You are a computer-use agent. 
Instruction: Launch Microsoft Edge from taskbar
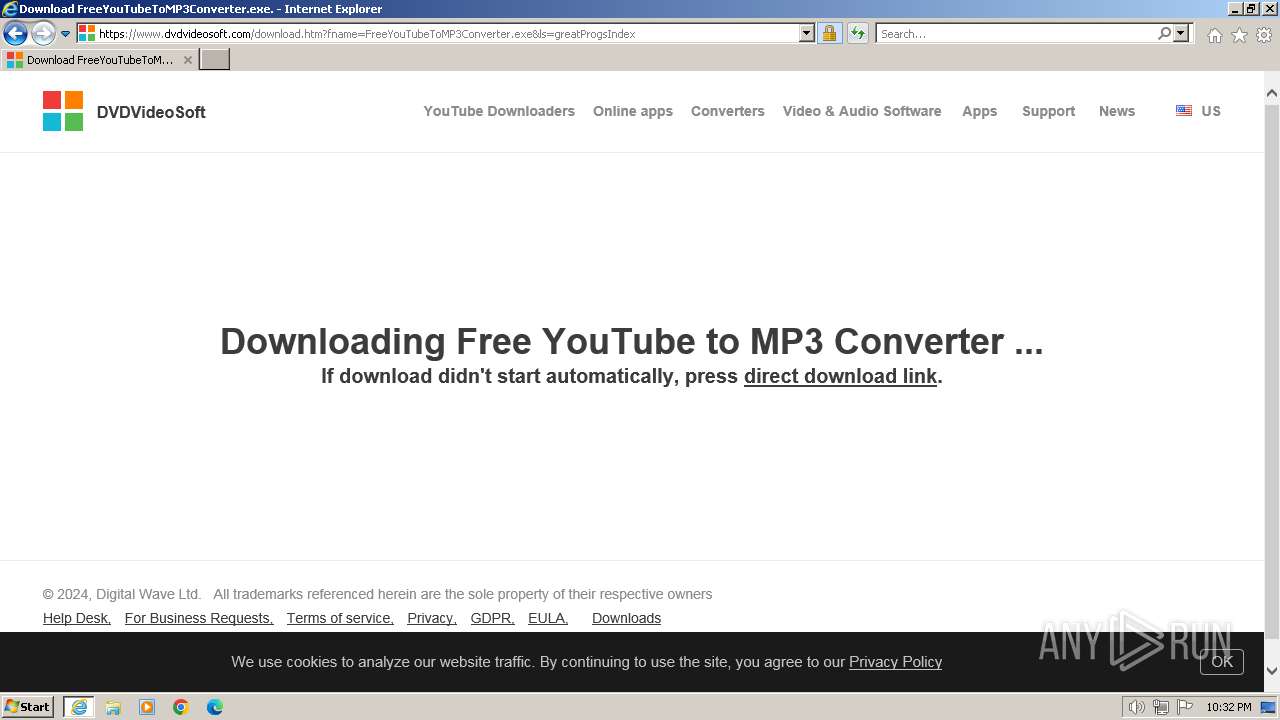tap(215, 707)
